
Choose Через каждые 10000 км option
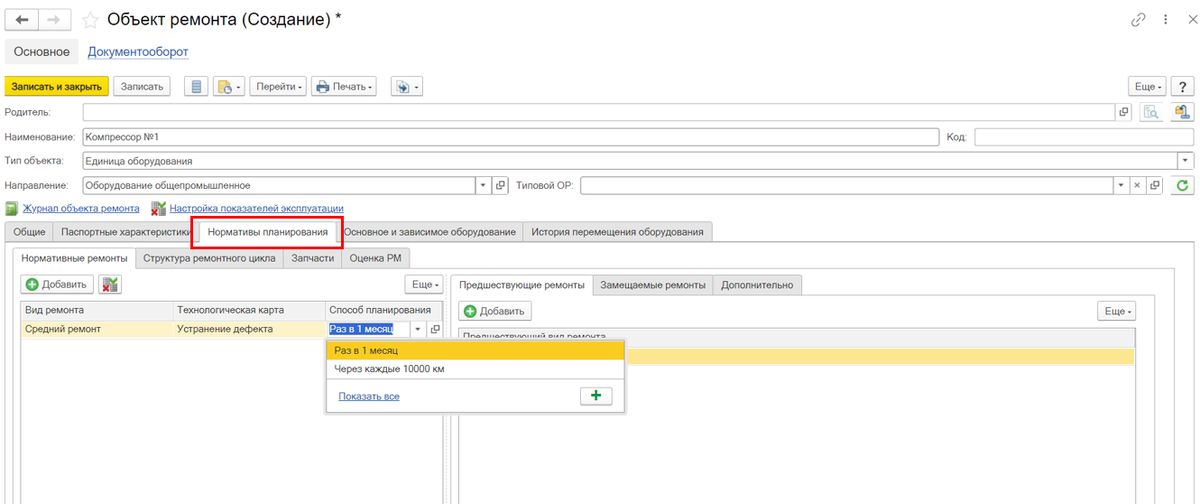(475, 368)
